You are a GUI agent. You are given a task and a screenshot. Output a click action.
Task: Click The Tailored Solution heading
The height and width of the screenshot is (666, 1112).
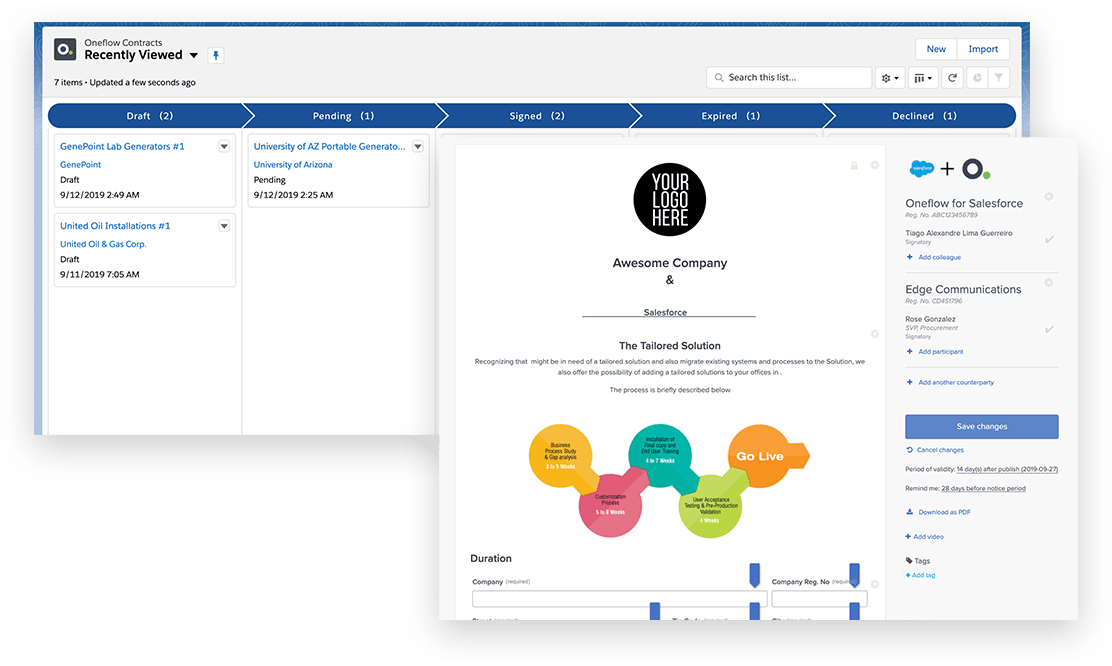pos(669,346)
